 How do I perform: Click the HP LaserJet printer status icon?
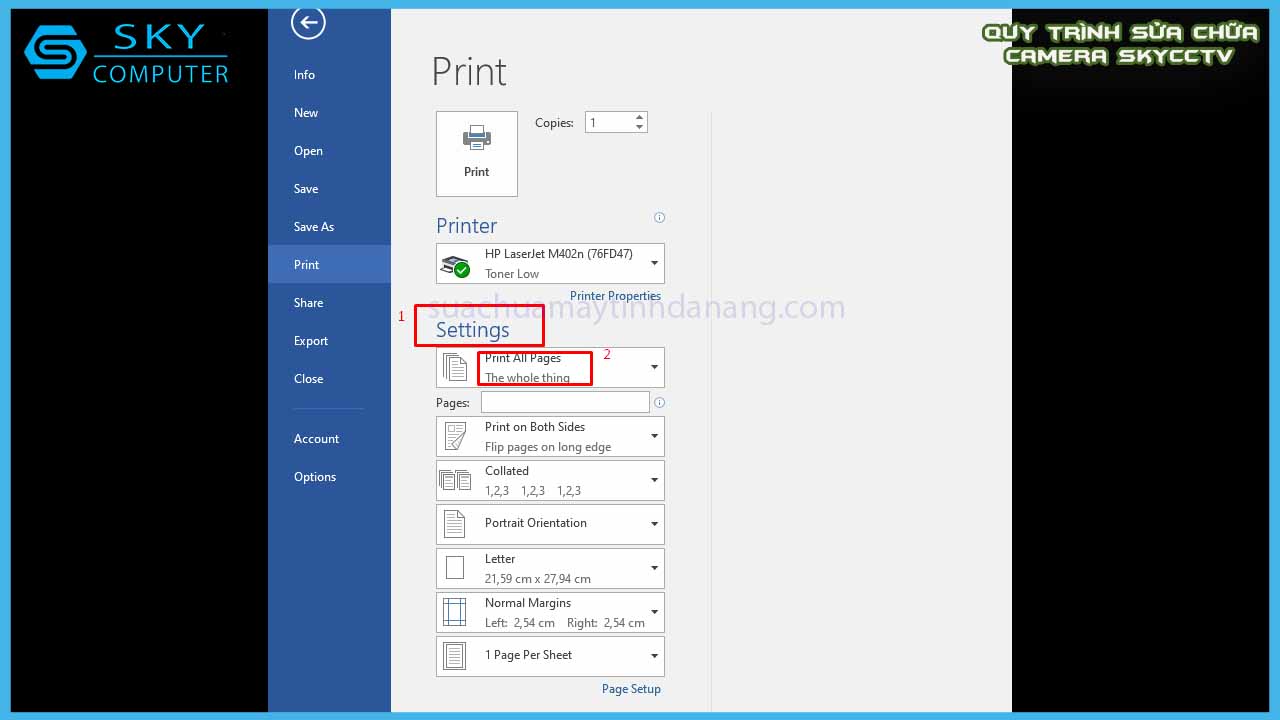tap(455, 265)
